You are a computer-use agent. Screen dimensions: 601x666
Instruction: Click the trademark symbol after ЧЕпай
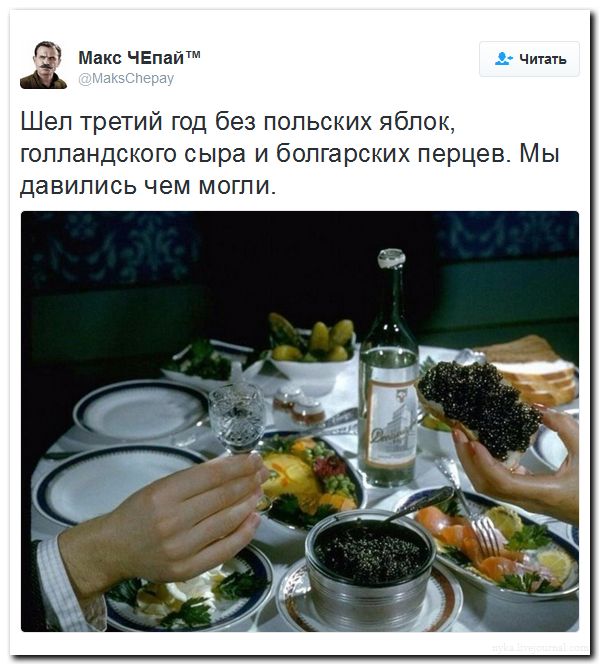click(x=193, y=54)
